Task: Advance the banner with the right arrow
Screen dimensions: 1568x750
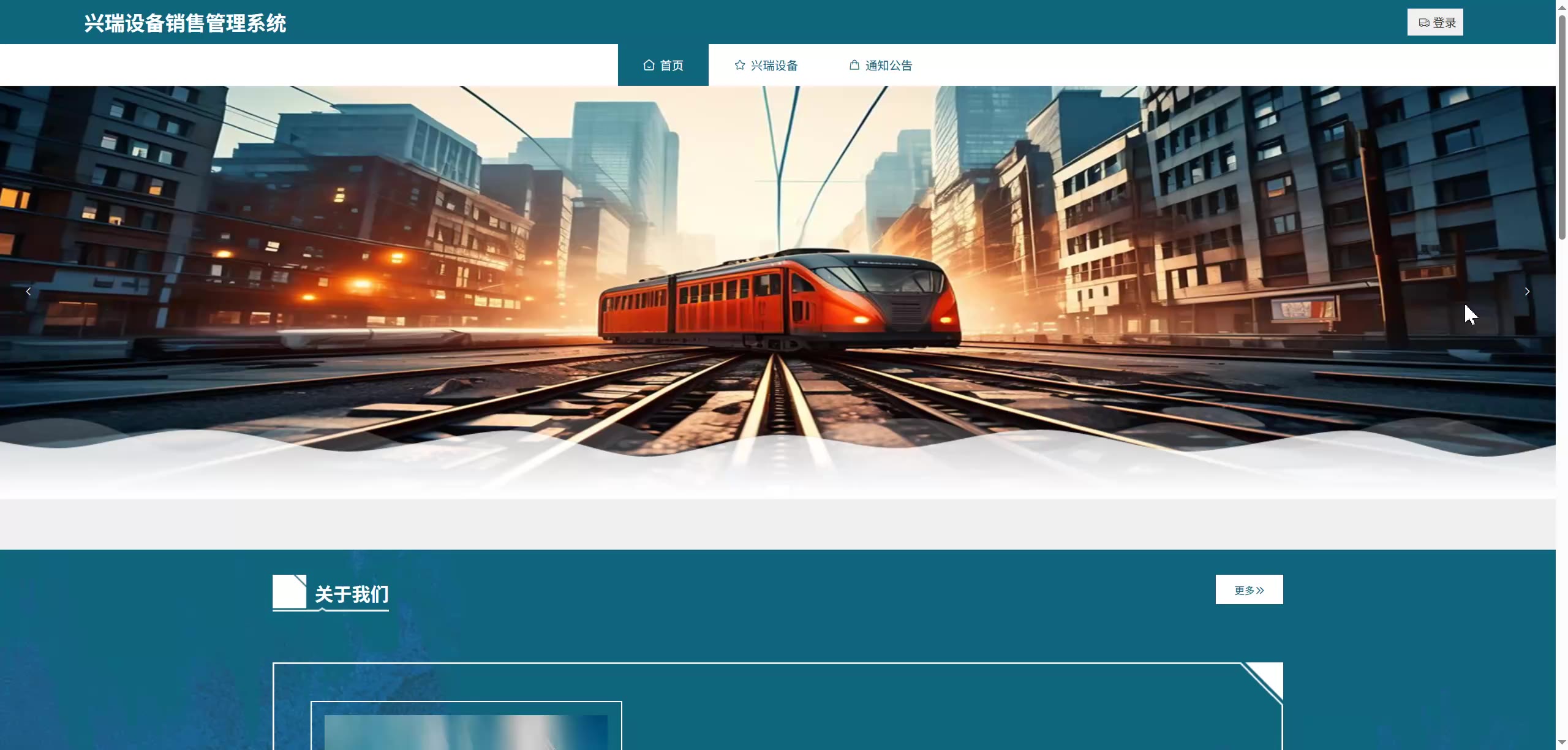Action: point(1527,292)
